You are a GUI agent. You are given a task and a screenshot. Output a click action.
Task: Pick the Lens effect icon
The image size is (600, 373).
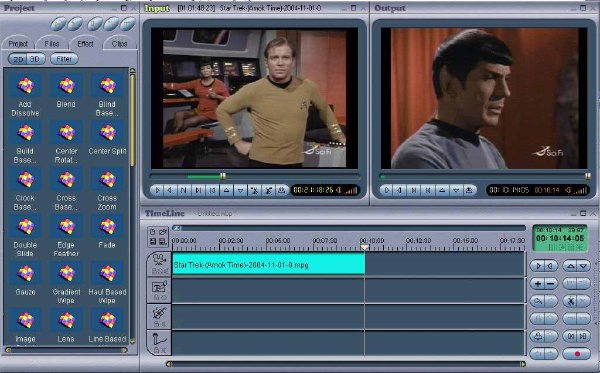pos(66,320)
